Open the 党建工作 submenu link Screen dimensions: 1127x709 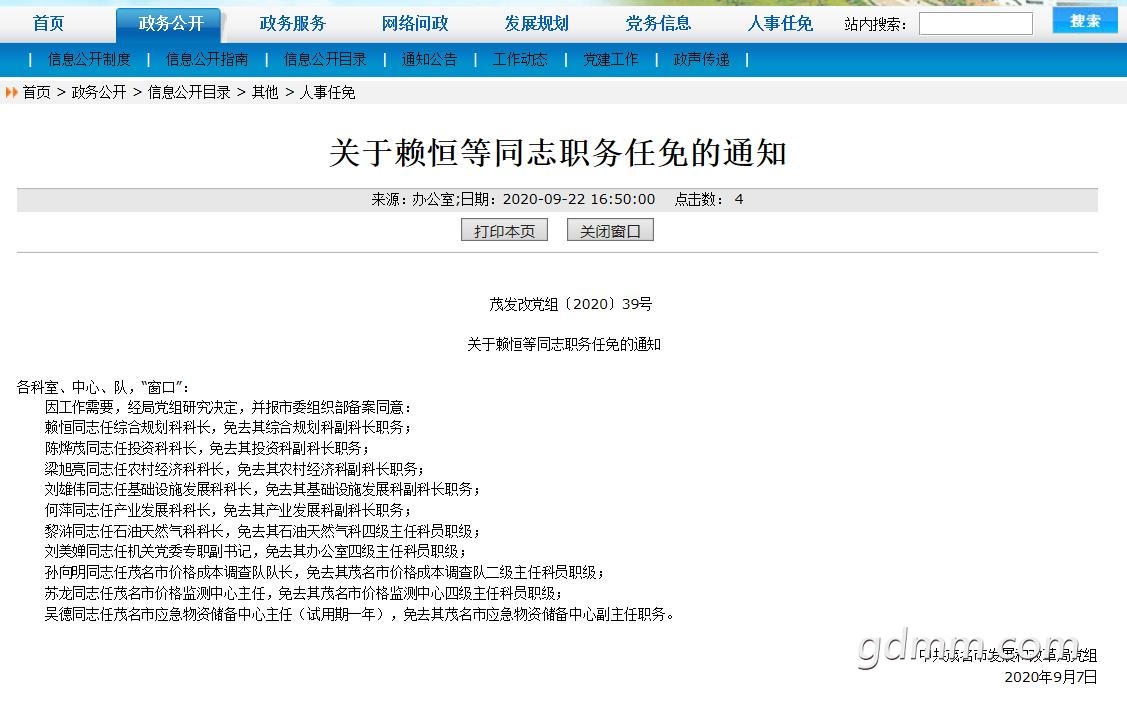(x=610, y=60)
